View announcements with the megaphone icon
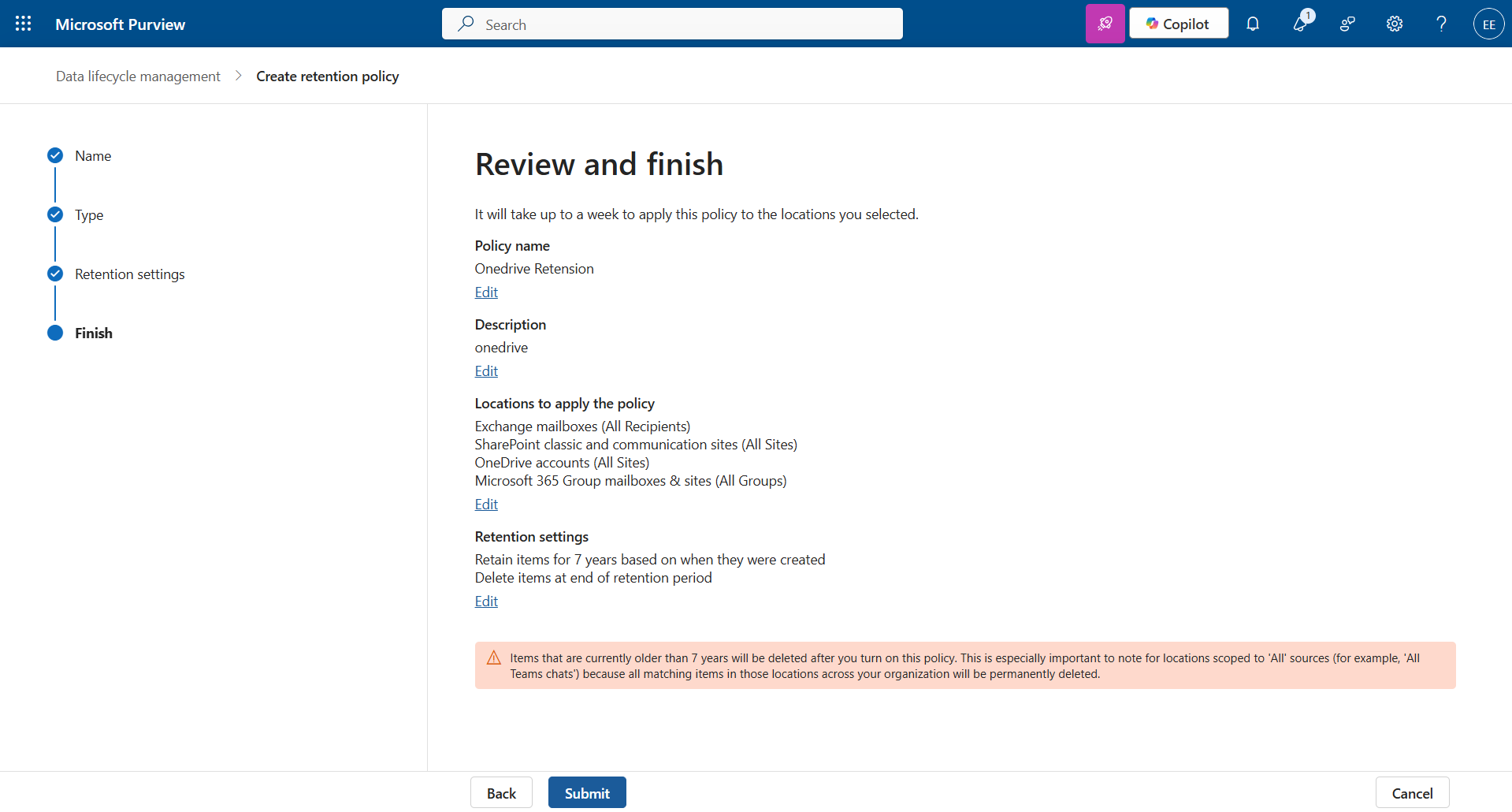Screen dimensions: 1512x812 tap(1300, 24)
